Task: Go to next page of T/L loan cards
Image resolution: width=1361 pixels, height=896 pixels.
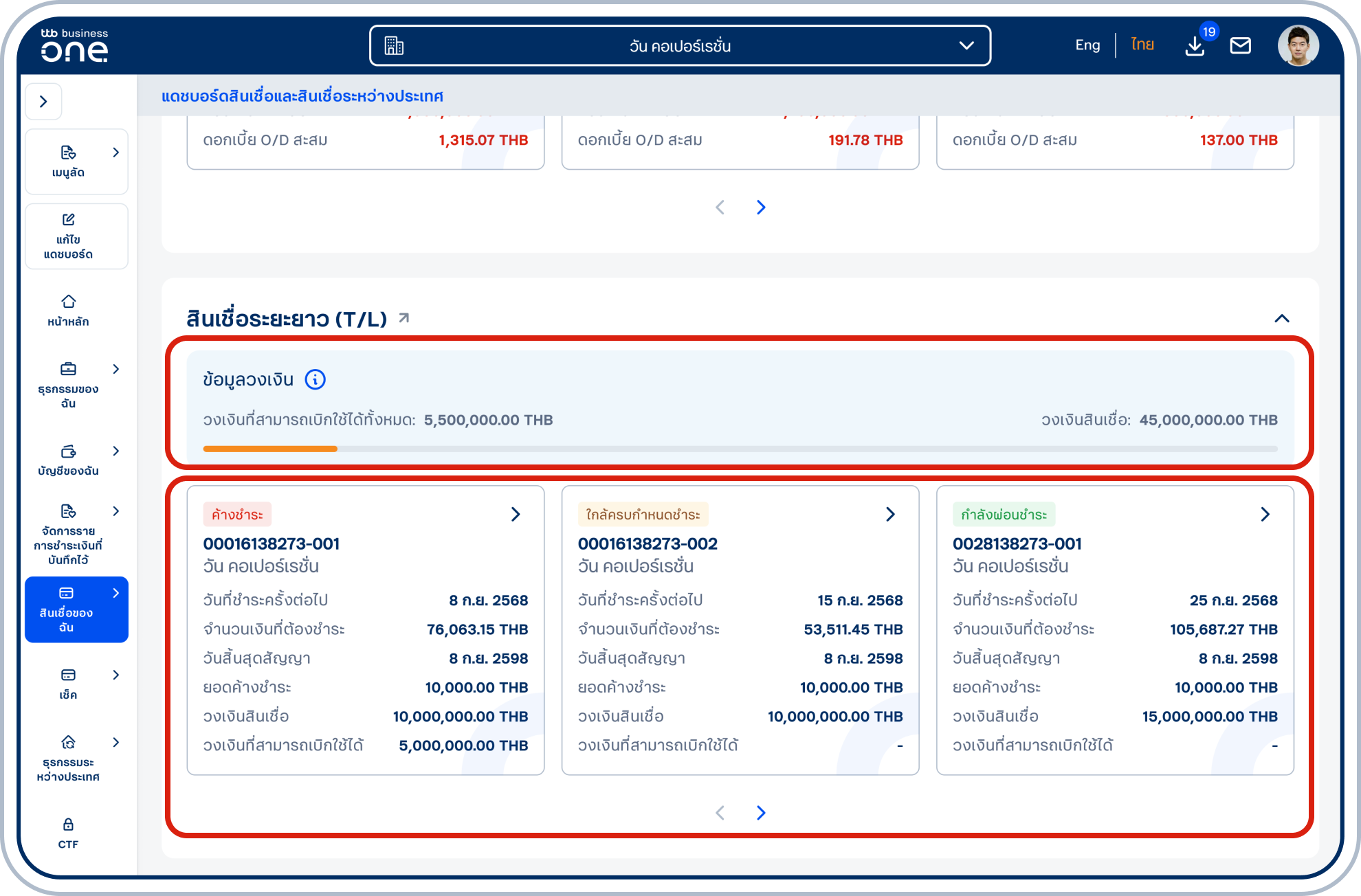Action: pos(761,813)
